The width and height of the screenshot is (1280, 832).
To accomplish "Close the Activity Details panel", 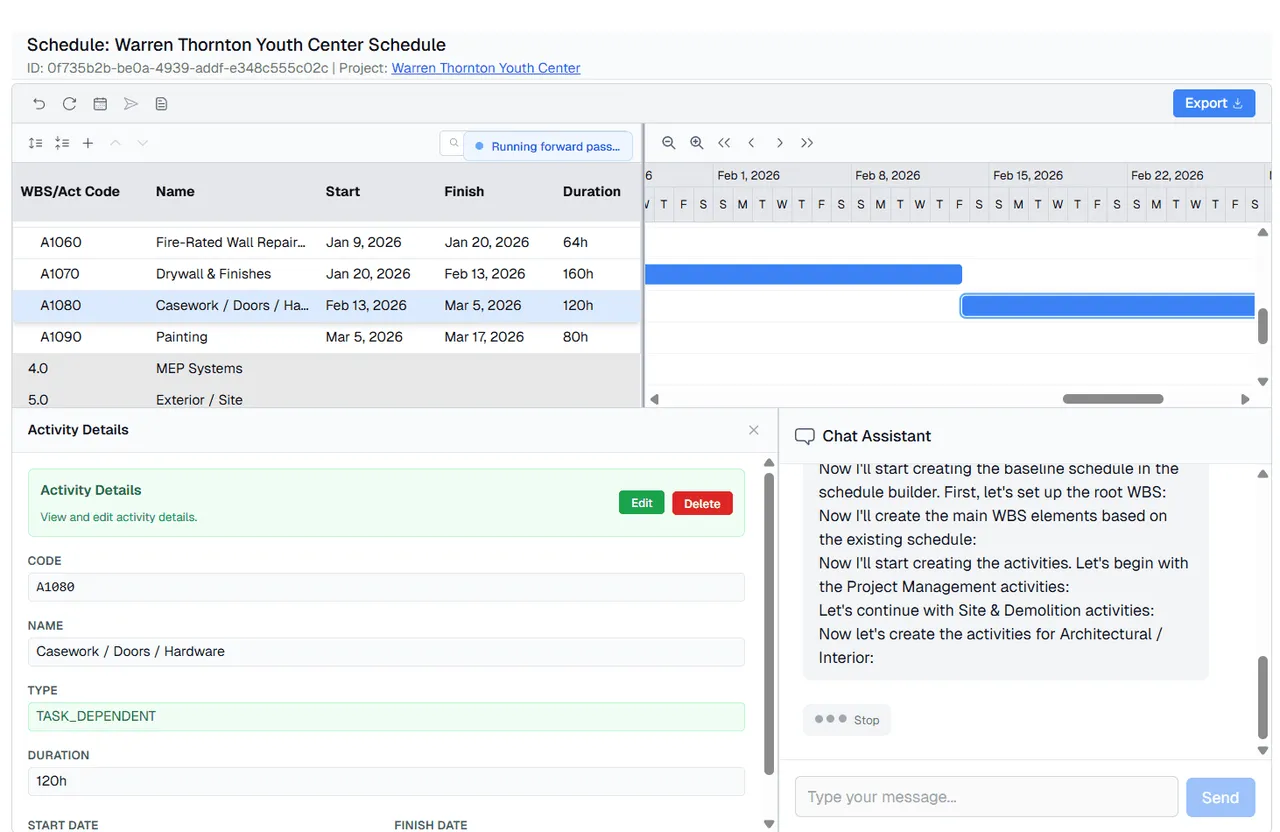I will click(754, 430).
